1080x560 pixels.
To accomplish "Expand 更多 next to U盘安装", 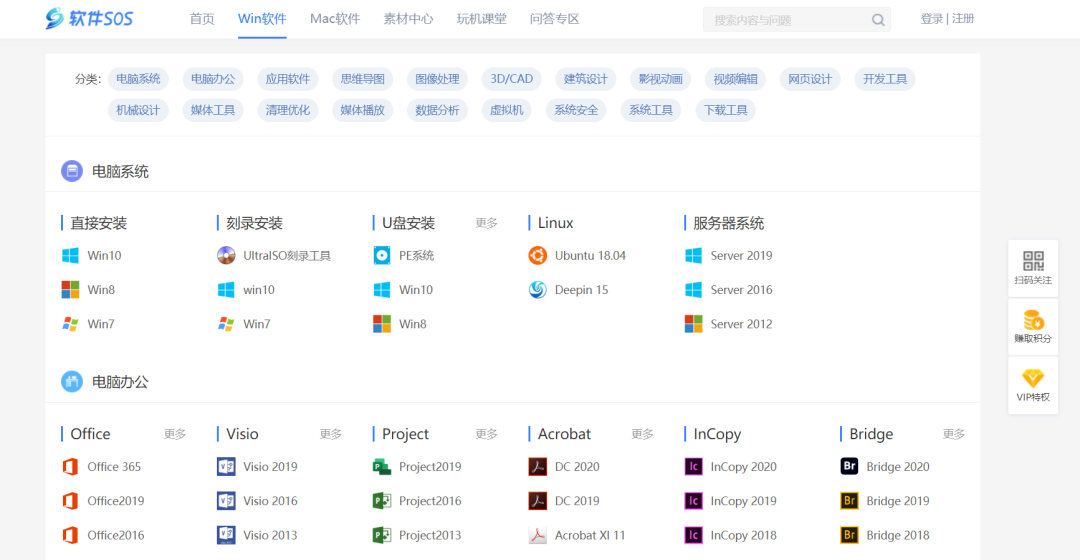I will pyautogui.click(x=487, y=223).
